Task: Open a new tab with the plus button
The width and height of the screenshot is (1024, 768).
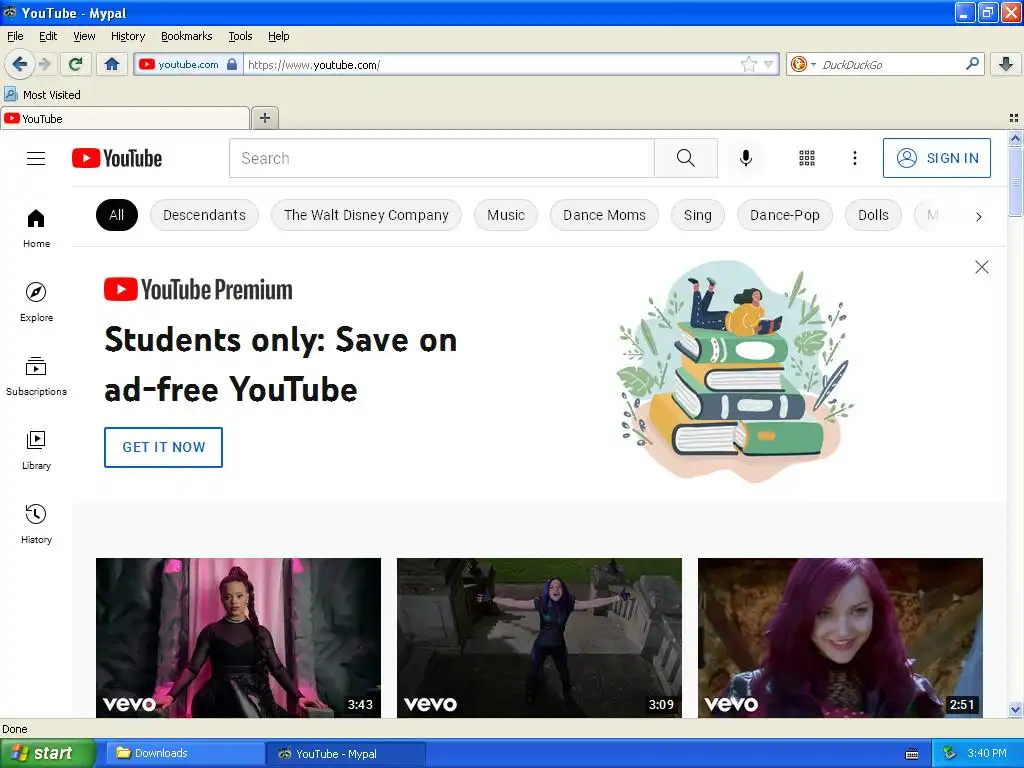Action: 264,118
